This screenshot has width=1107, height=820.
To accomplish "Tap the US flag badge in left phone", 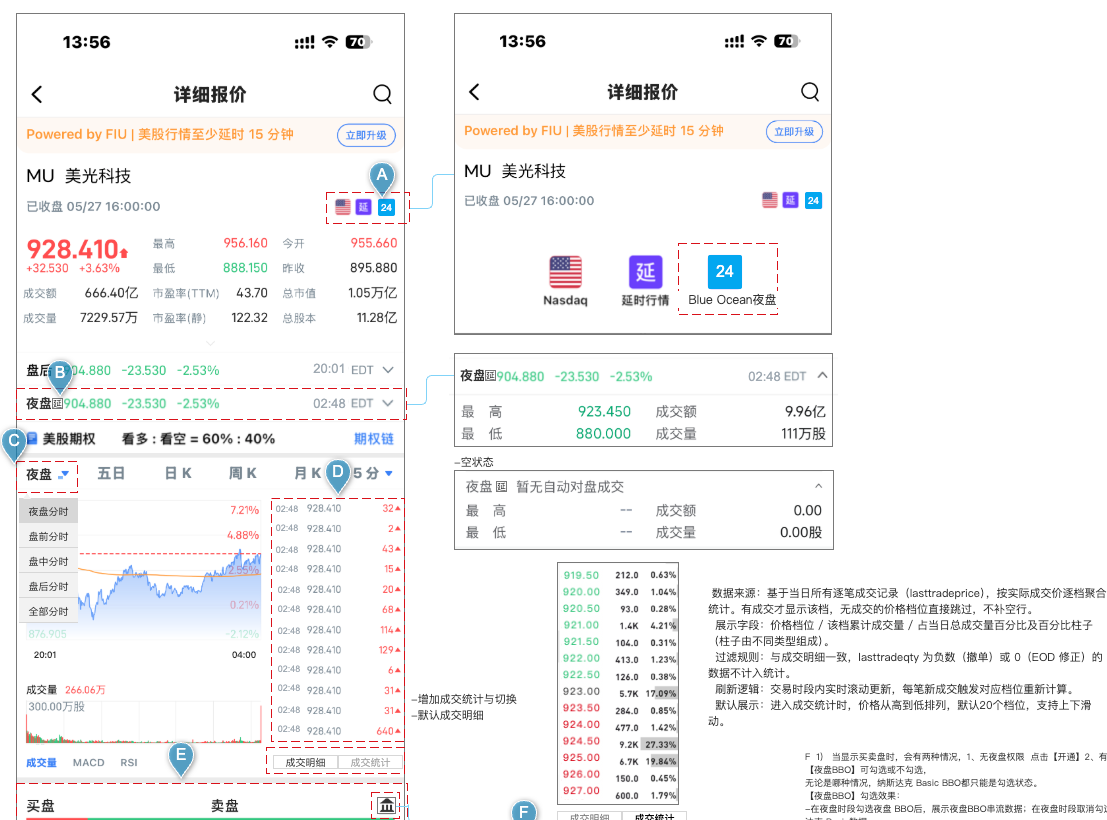I will pos(342,207).
